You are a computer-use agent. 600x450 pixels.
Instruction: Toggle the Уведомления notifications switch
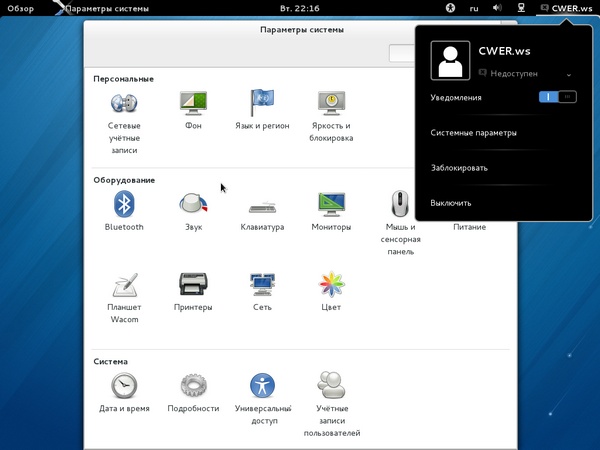(x=557, y=97)
